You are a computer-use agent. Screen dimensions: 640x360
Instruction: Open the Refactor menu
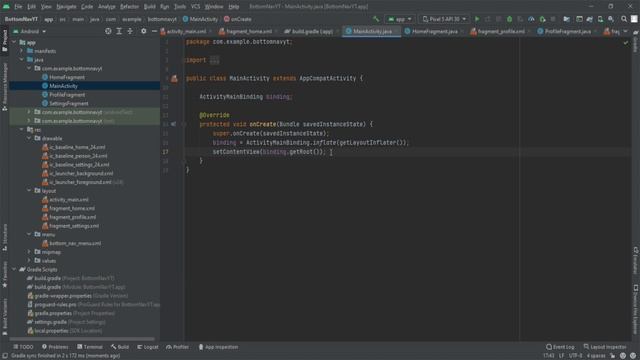click(x=129, y=7)
